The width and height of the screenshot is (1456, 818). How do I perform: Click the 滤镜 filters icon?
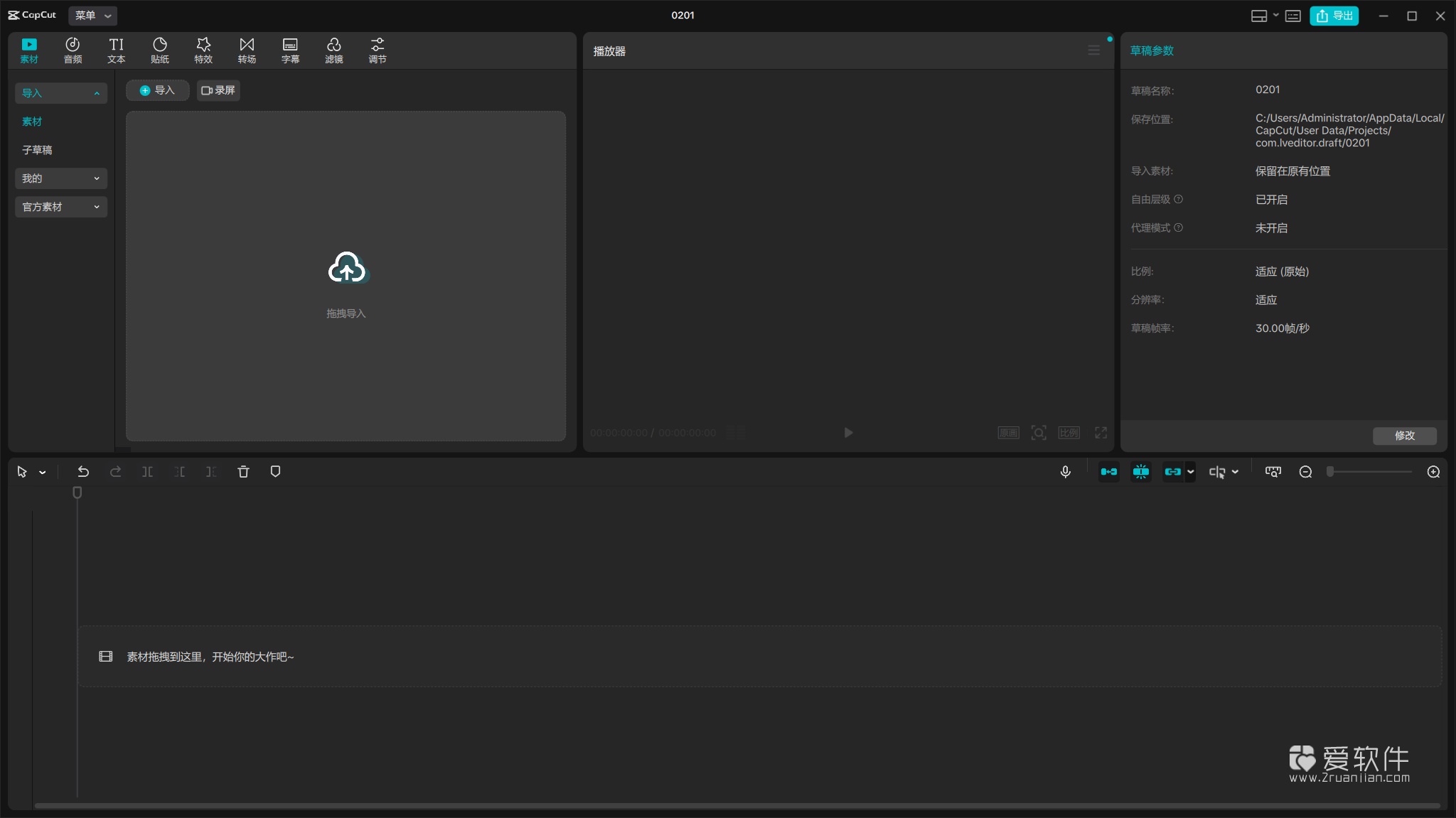click(x=333, y=49)
